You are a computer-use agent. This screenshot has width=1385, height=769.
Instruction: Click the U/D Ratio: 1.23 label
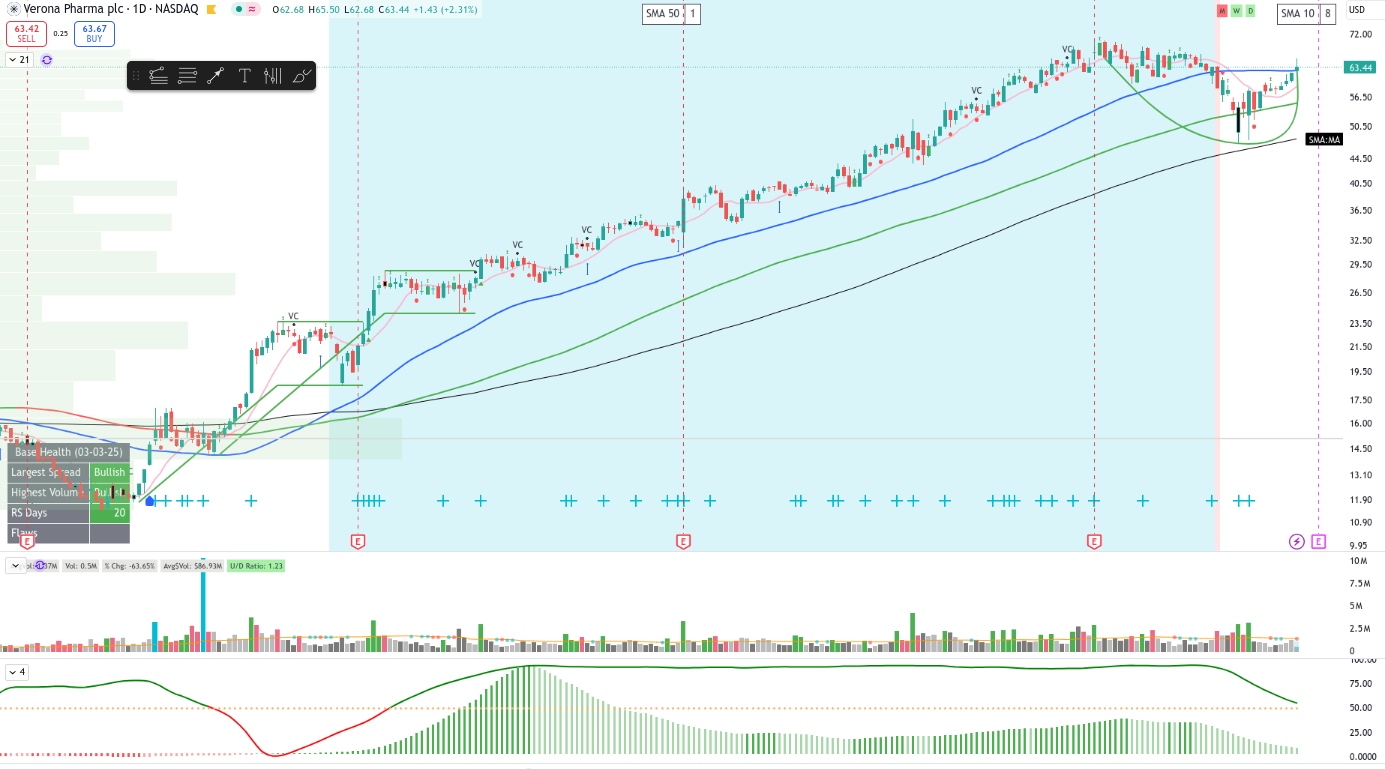pos(257,566)
